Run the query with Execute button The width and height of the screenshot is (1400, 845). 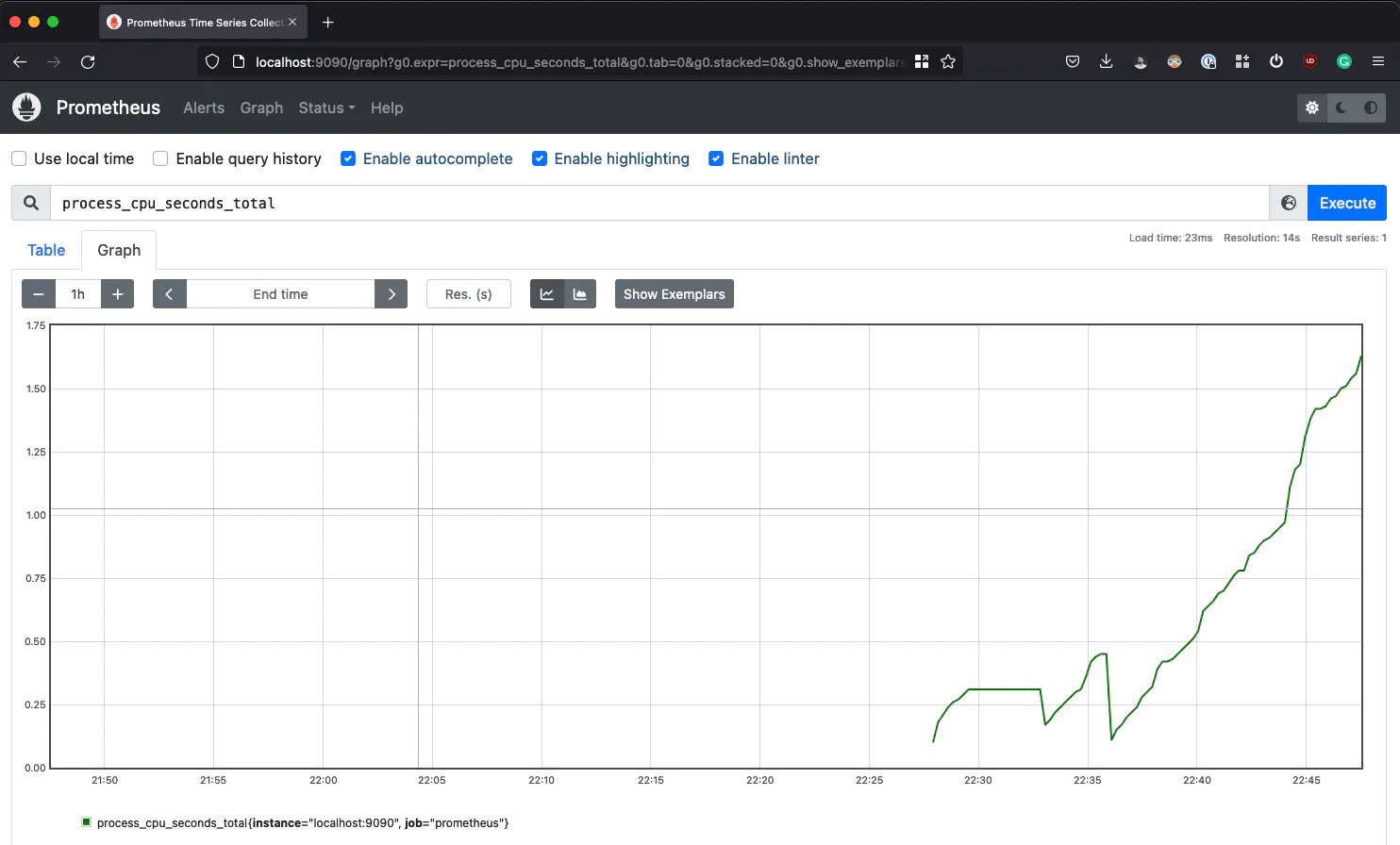coord(1347,203)
